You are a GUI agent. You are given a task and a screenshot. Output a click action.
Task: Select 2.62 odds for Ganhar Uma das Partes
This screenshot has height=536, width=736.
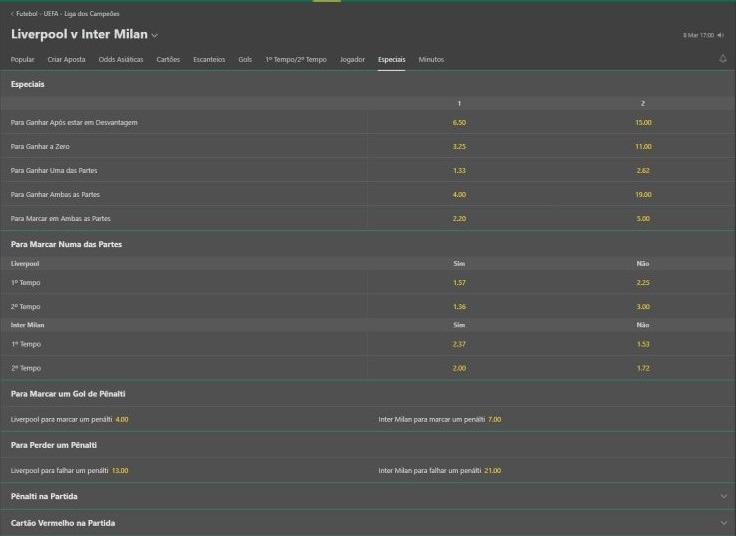pos(643,170)
